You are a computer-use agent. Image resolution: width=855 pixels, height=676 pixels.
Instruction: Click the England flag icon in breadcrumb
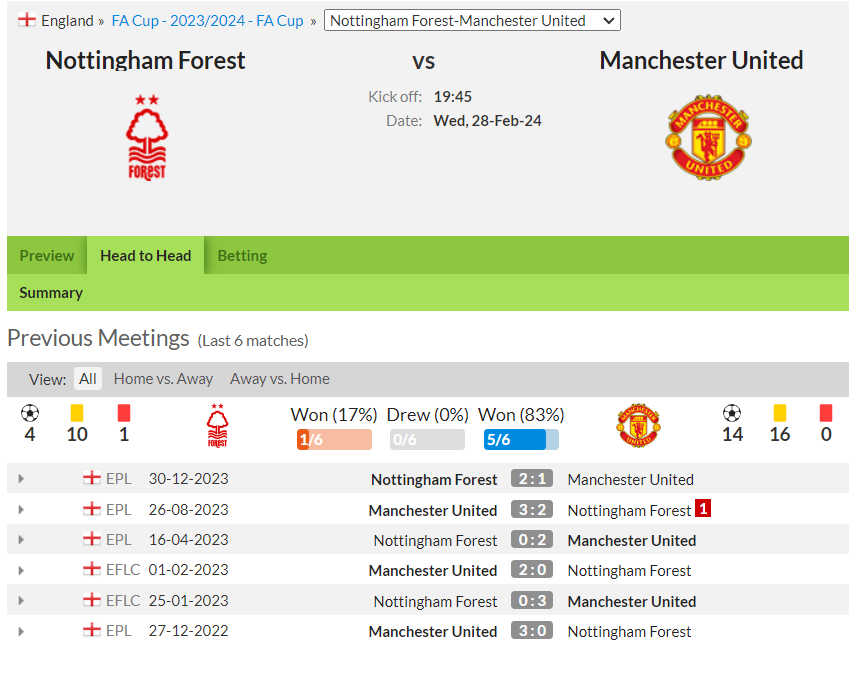[x=26, y=20]
